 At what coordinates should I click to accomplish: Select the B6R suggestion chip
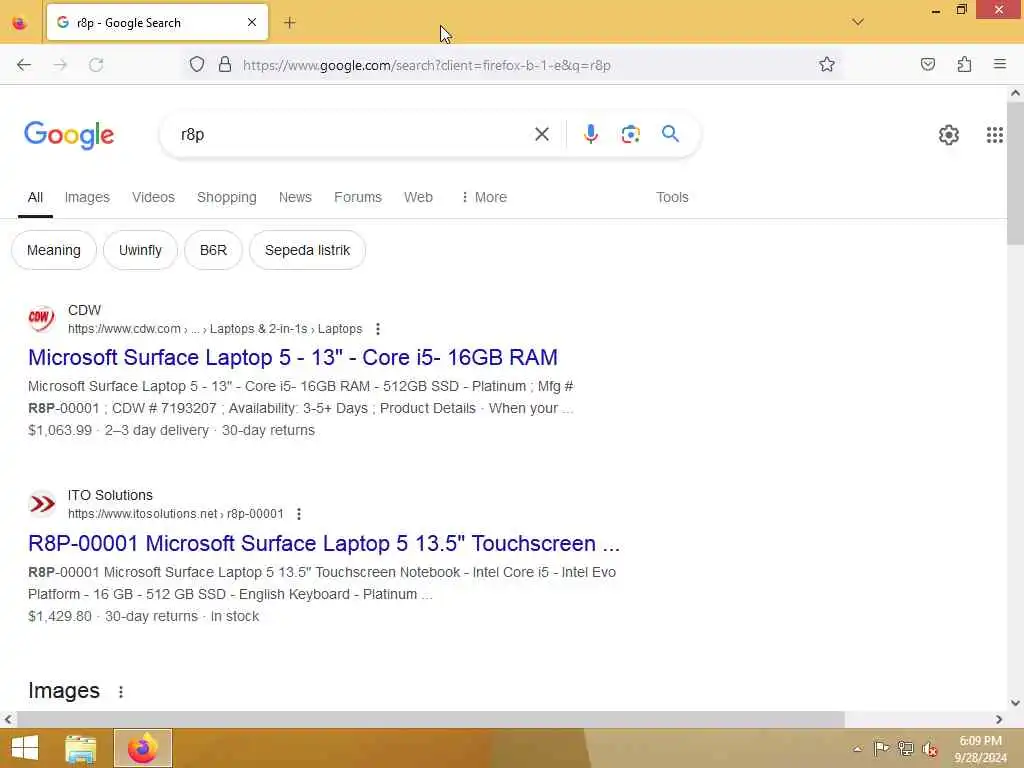(x=213, y=250)
